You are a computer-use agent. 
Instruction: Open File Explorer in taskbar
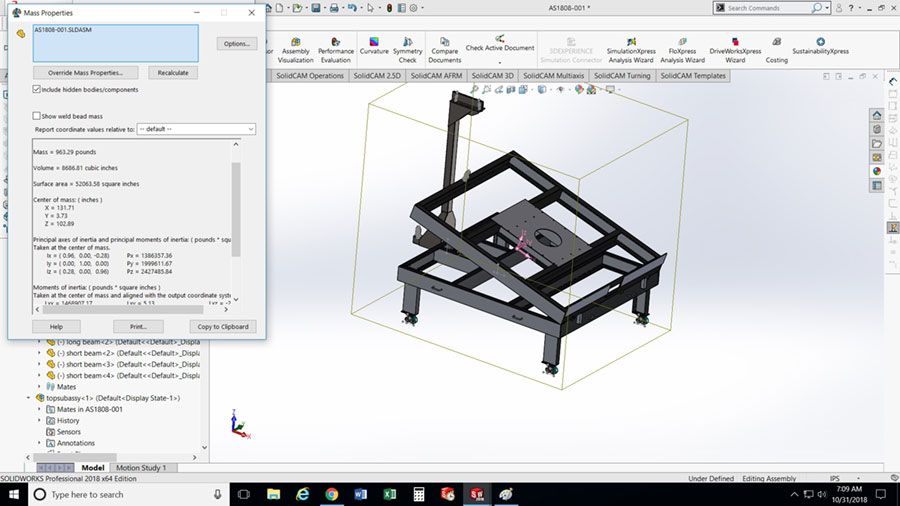[274, 494]
